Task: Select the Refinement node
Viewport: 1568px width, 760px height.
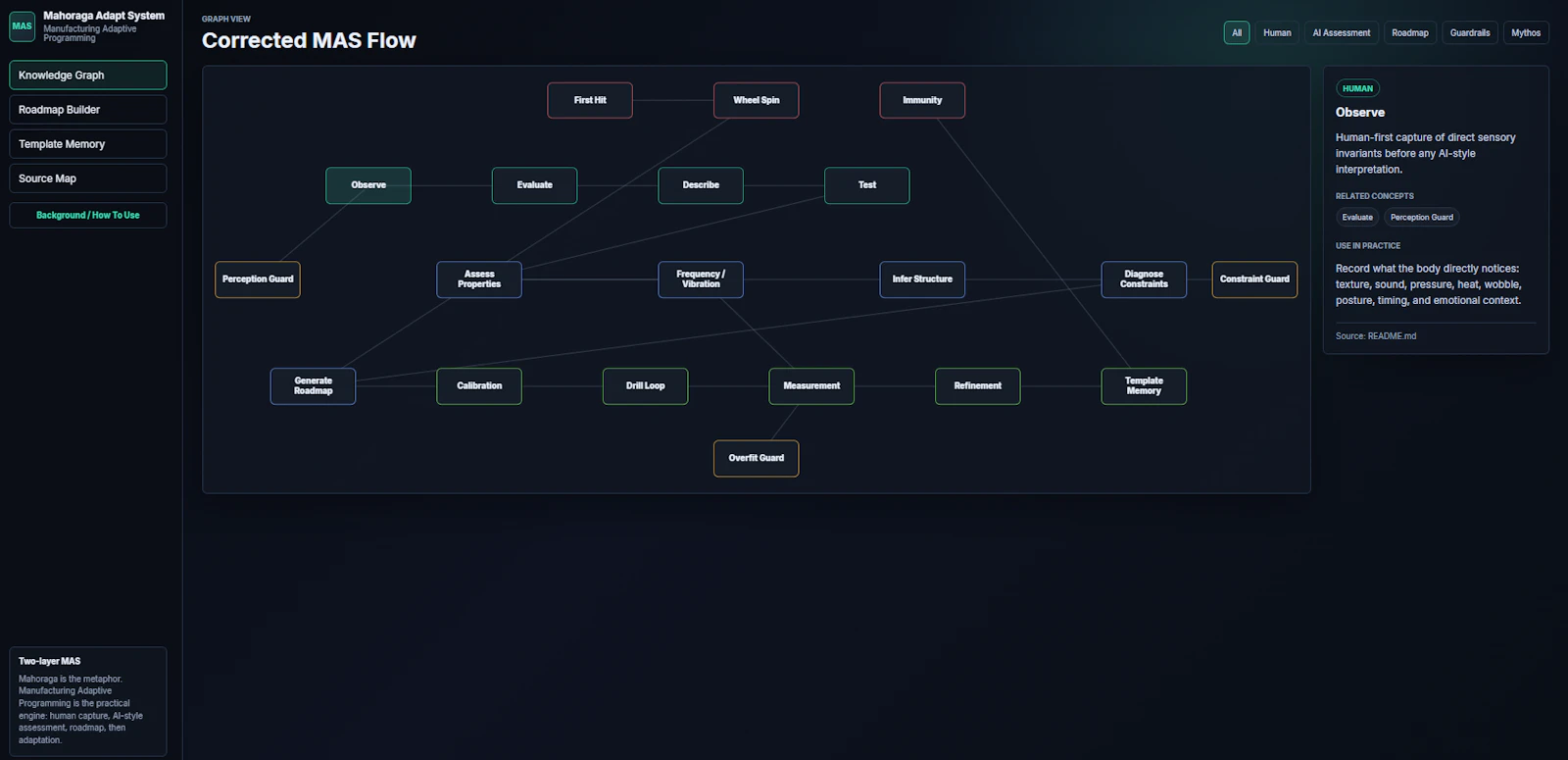Action: tap(978, 386)
